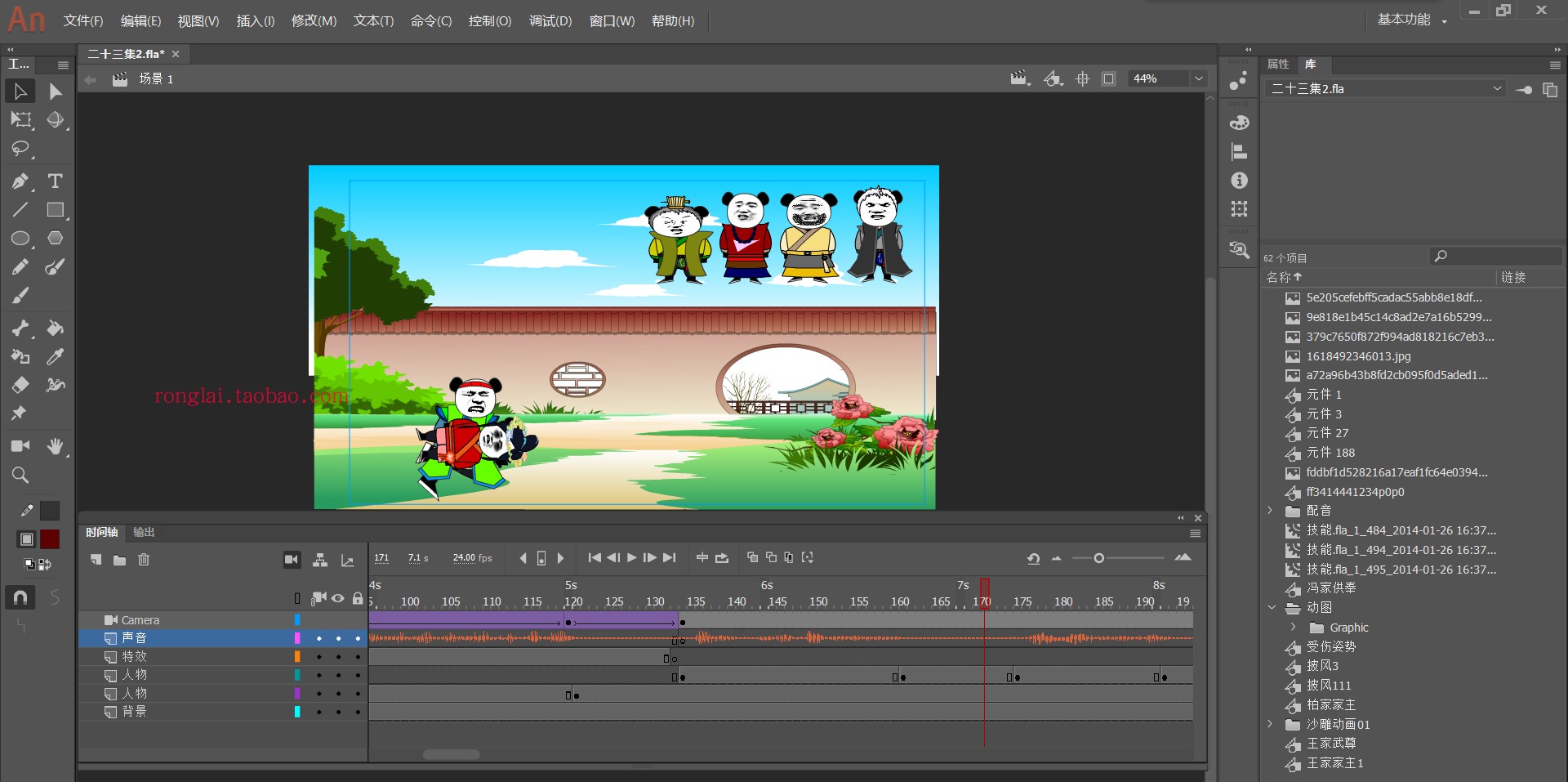Expand the 配音 library folder
Screen dimensions: 1568x782
1270,511
